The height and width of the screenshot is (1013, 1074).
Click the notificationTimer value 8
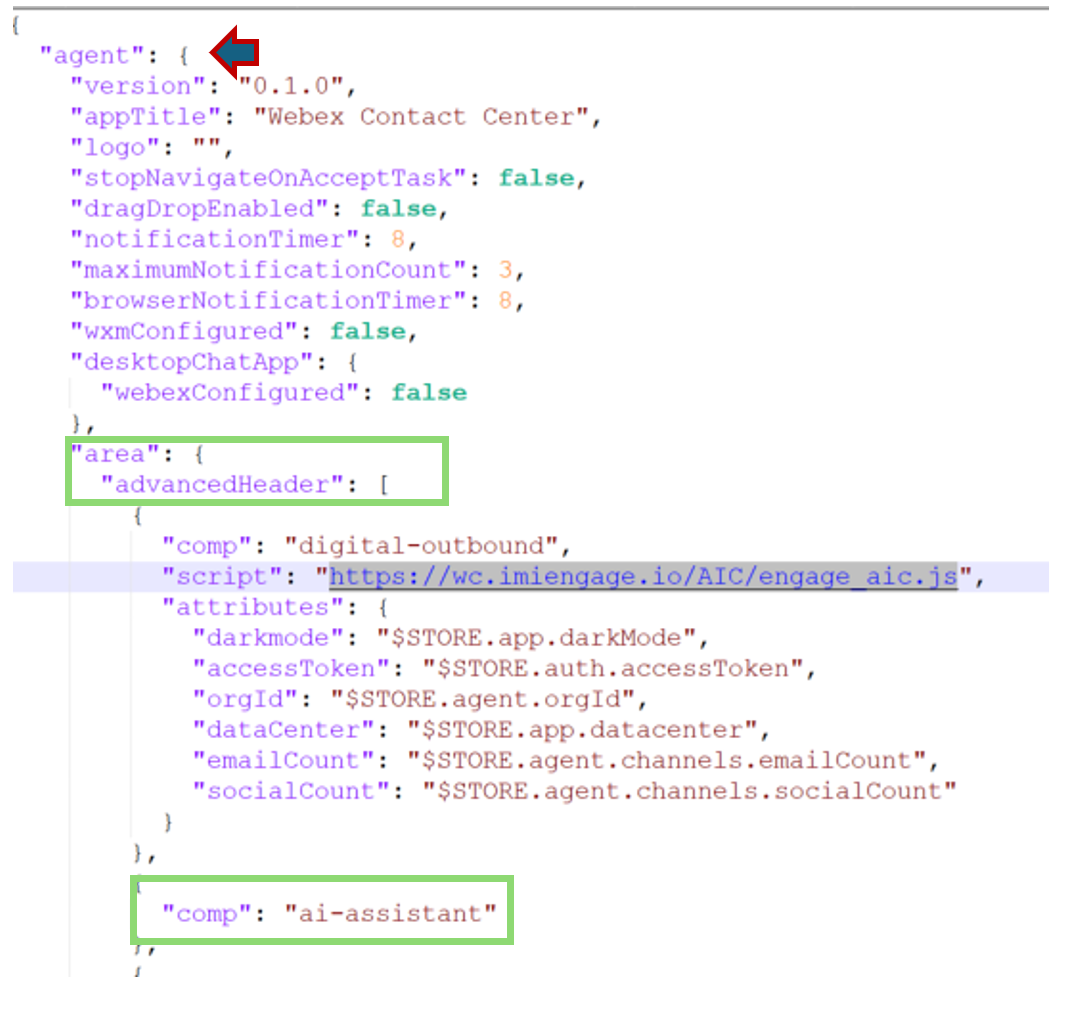399,240
